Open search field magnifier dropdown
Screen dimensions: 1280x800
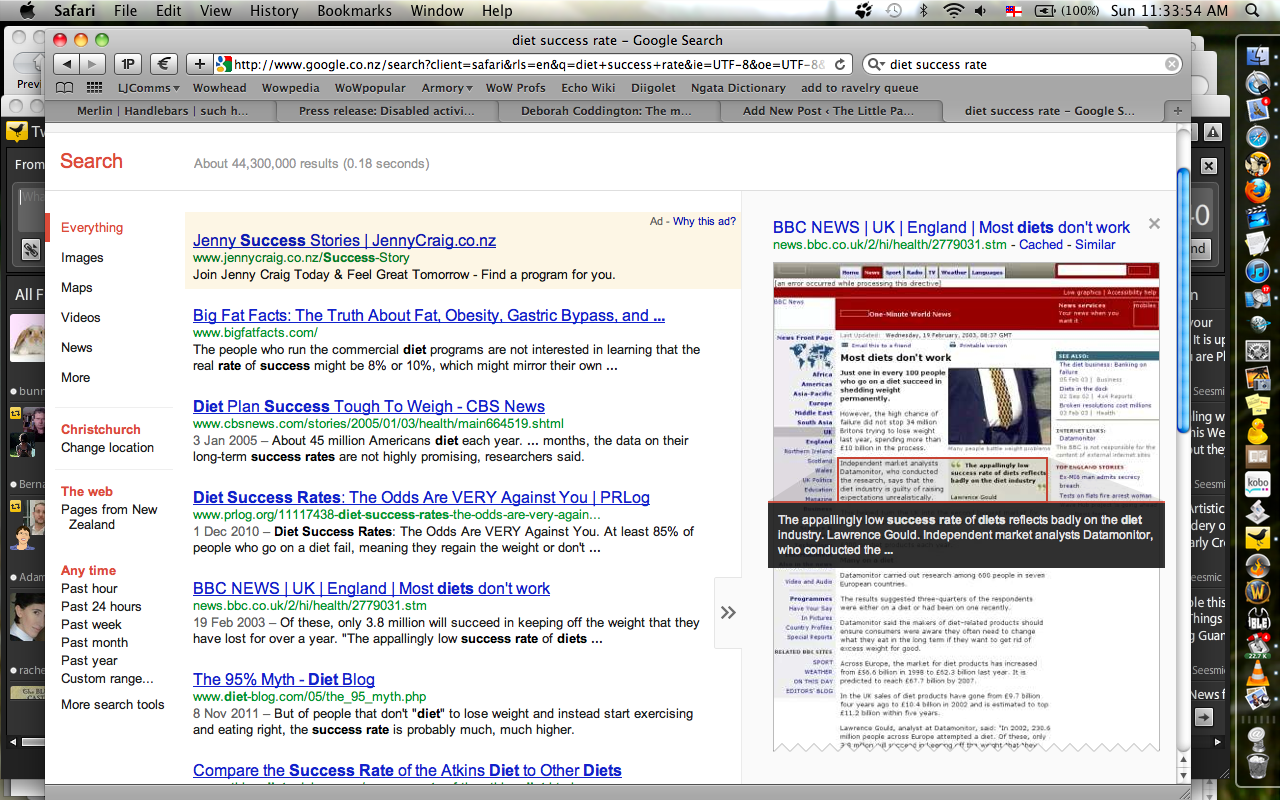[x=875, y=64]
